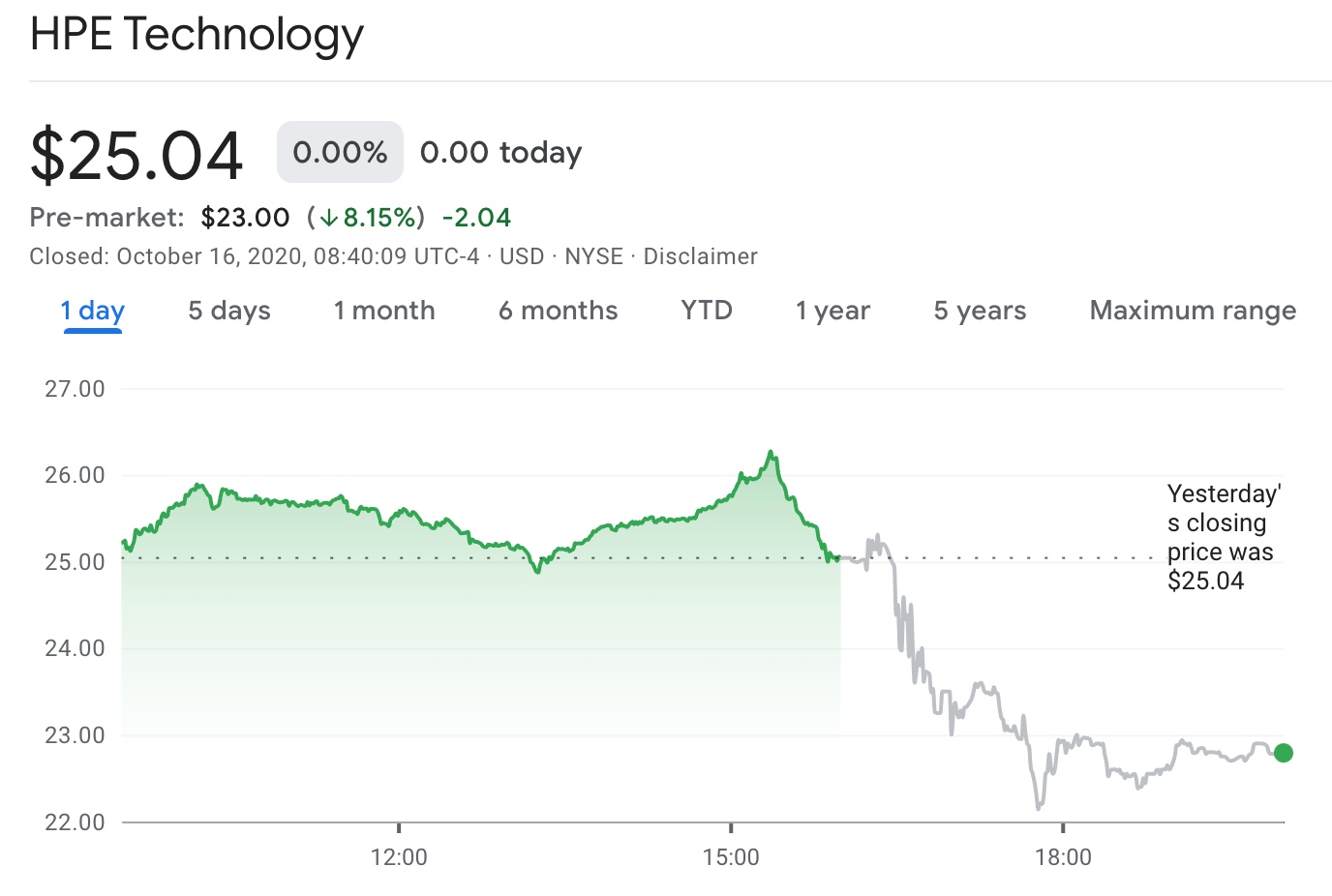Open the 6 months range tab
This screenshot has width=1332, height=896.
(558, 311)
